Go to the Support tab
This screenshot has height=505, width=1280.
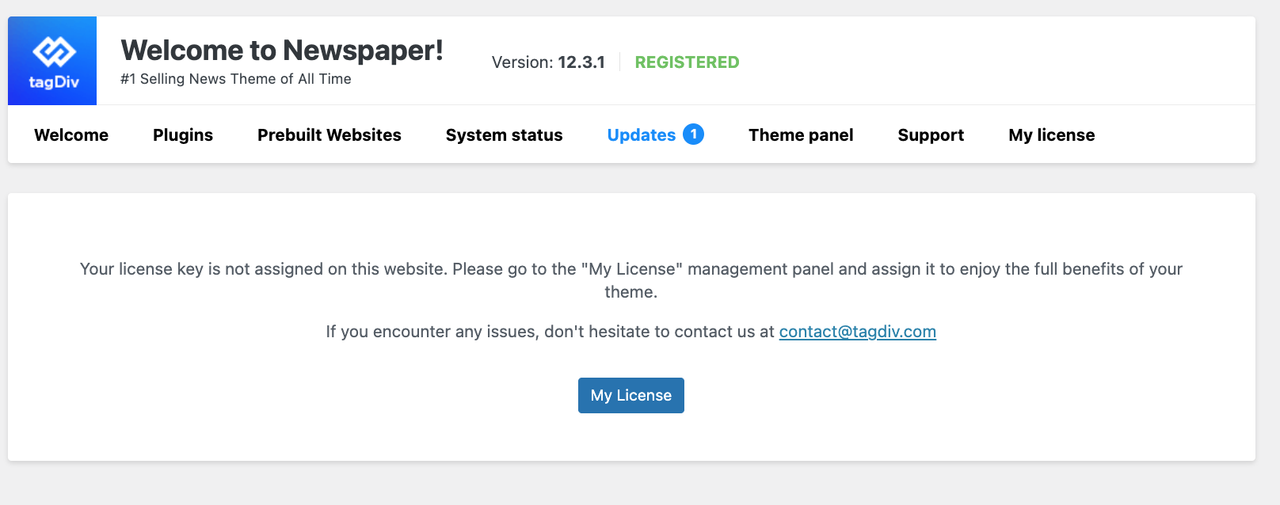tap(931, 135)
